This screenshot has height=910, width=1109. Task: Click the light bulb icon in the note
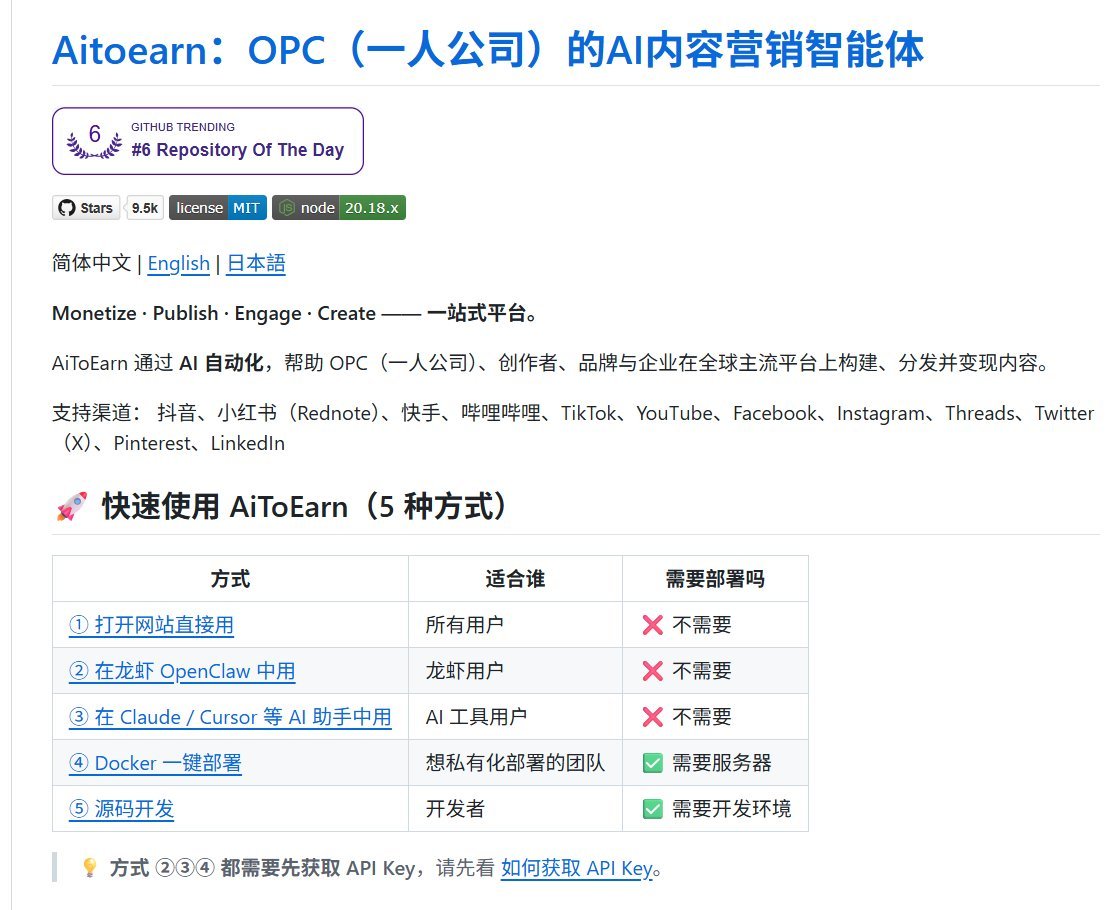click(90, 868)
